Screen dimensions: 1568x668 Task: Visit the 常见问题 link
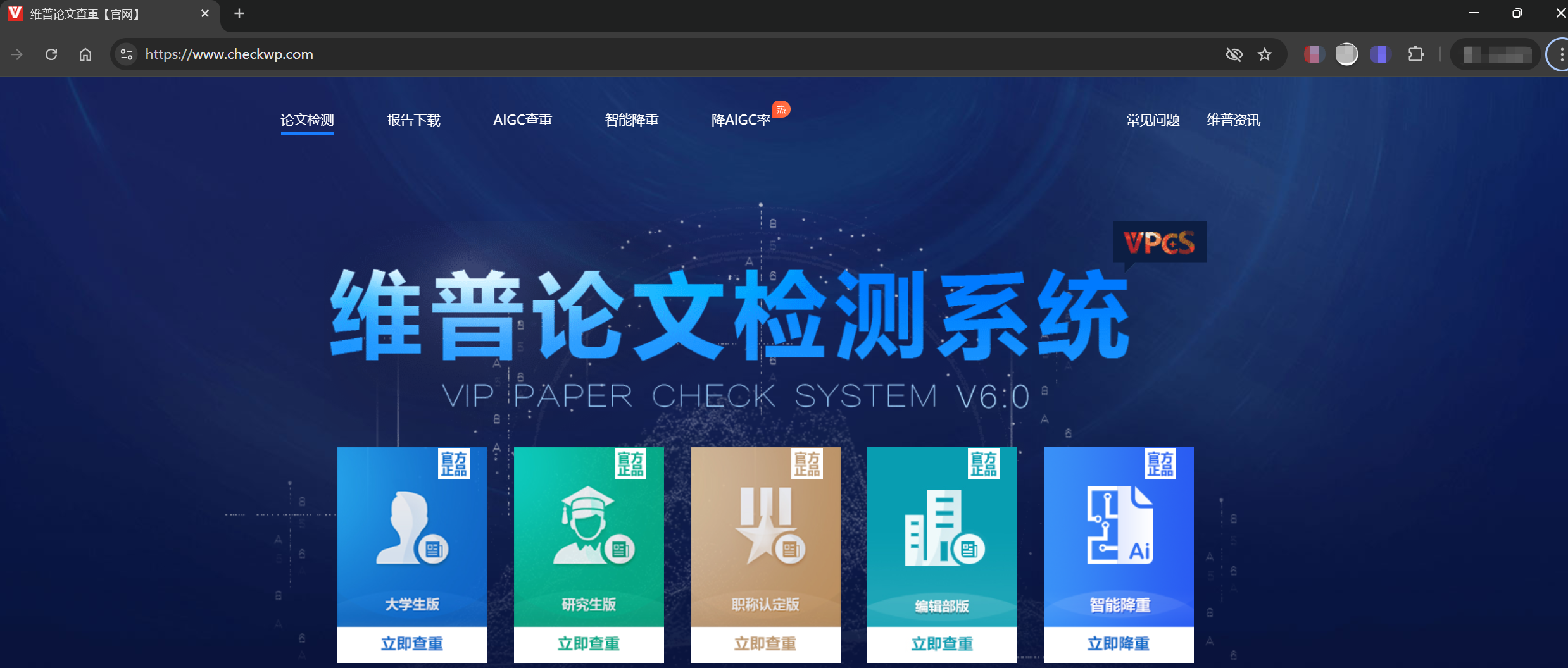click(1153, 120)
